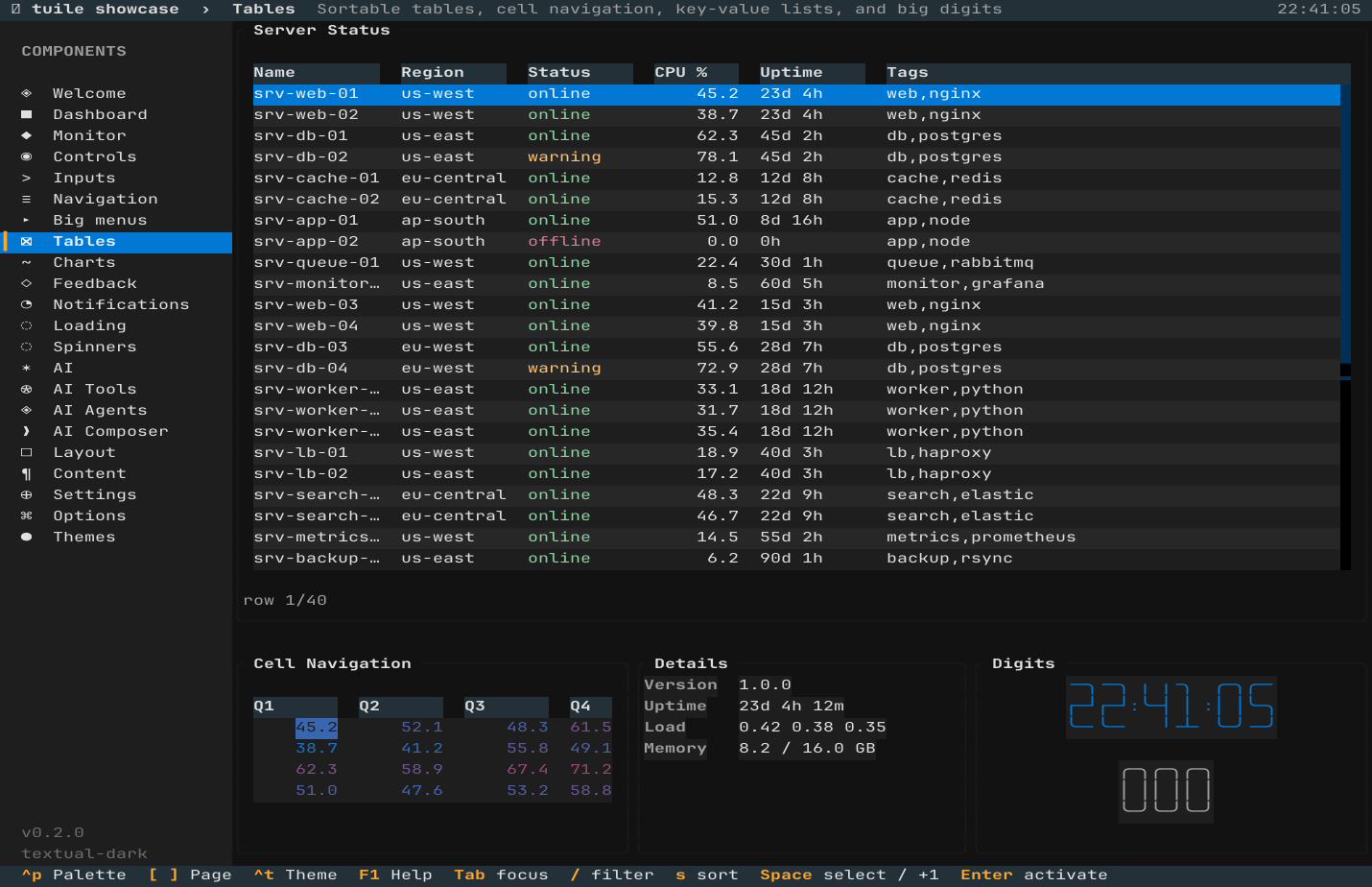Select the srv-app-02 offline row
This screenshot has height=887, width=1372.
click(796, 241)
